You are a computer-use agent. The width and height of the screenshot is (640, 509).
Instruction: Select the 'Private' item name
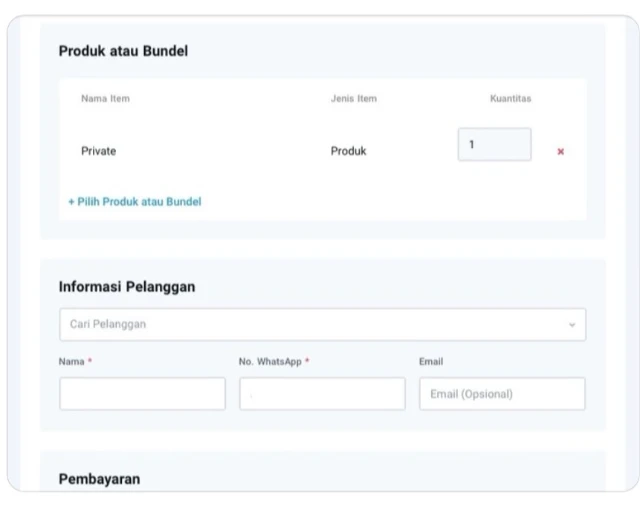[x=99, y=152]
